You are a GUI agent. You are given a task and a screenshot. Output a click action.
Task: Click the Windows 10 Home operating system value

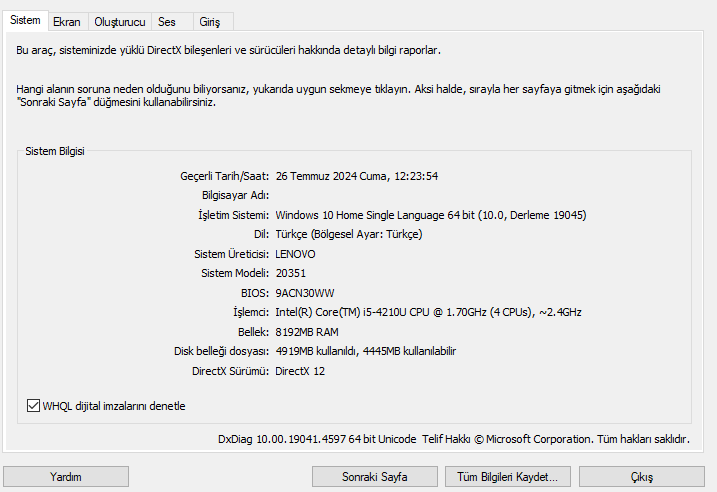(430, 215)
